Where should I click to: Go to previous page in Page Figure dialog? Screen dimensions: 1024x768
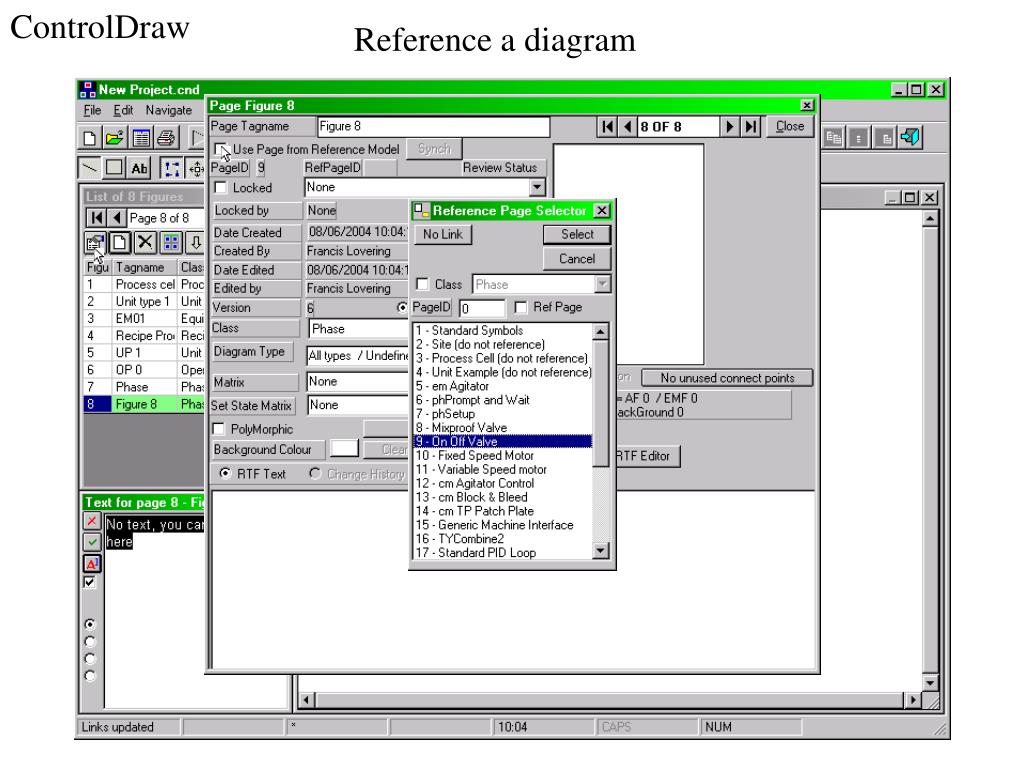point(627,126)
